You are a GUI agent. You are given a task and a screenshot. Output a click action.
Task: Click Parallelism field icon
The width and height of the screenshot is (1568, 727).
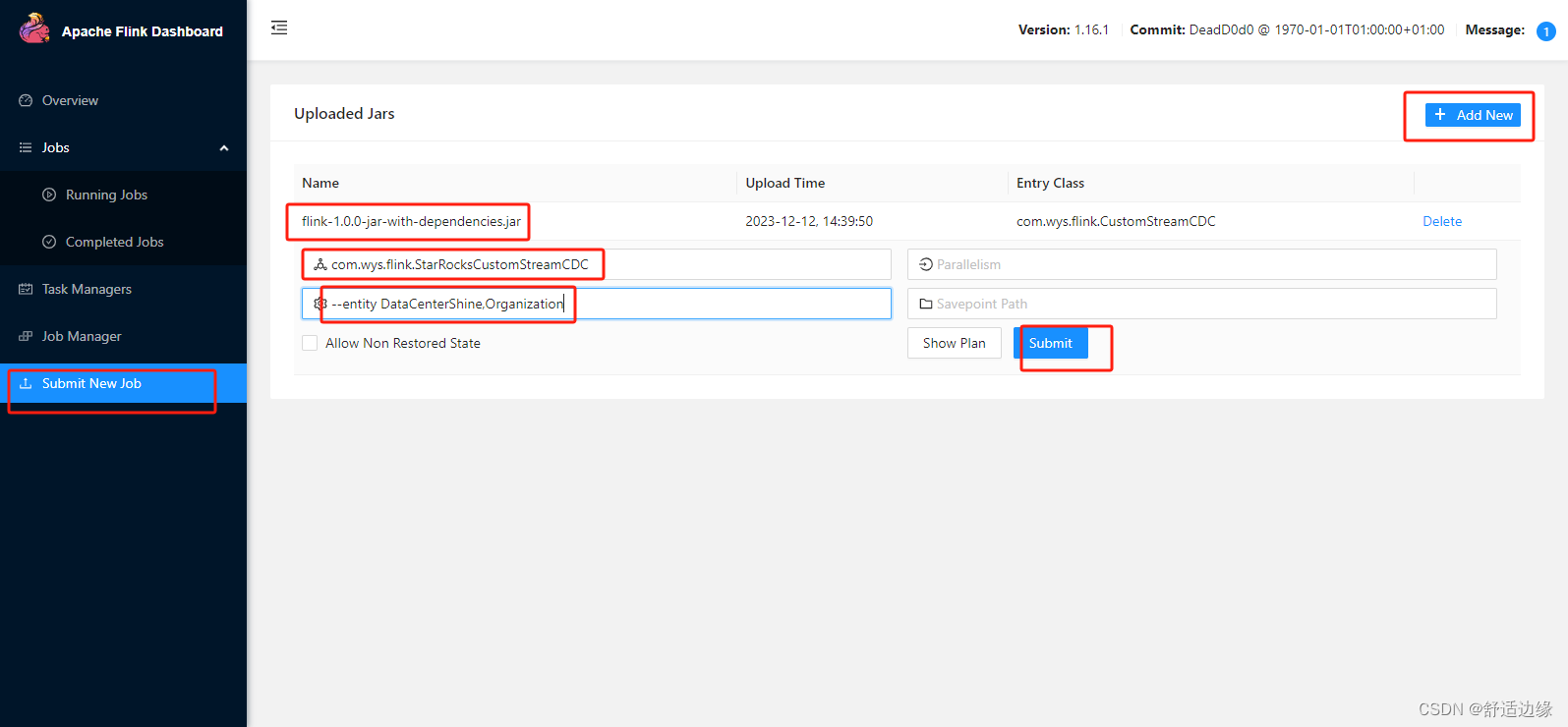pos(926,264)
